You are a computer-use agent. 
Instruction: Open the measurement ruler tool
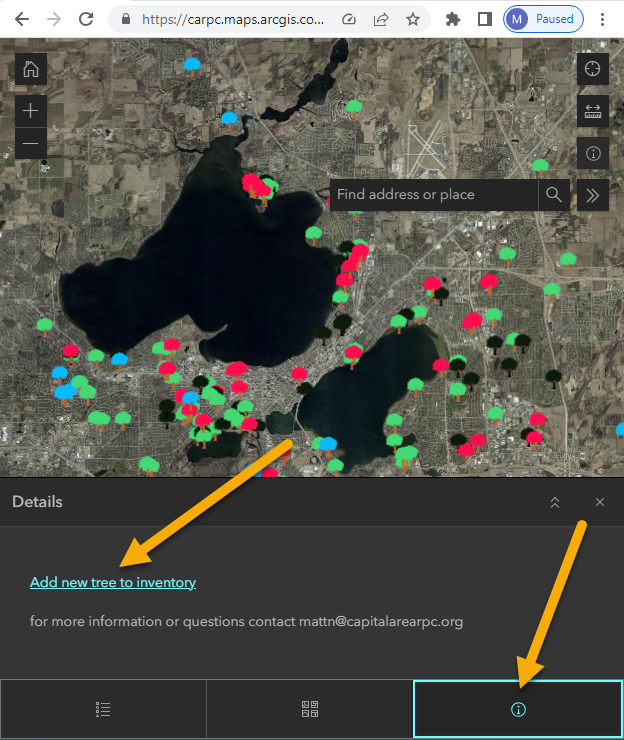pyautogui.click(x=593, y=111)
